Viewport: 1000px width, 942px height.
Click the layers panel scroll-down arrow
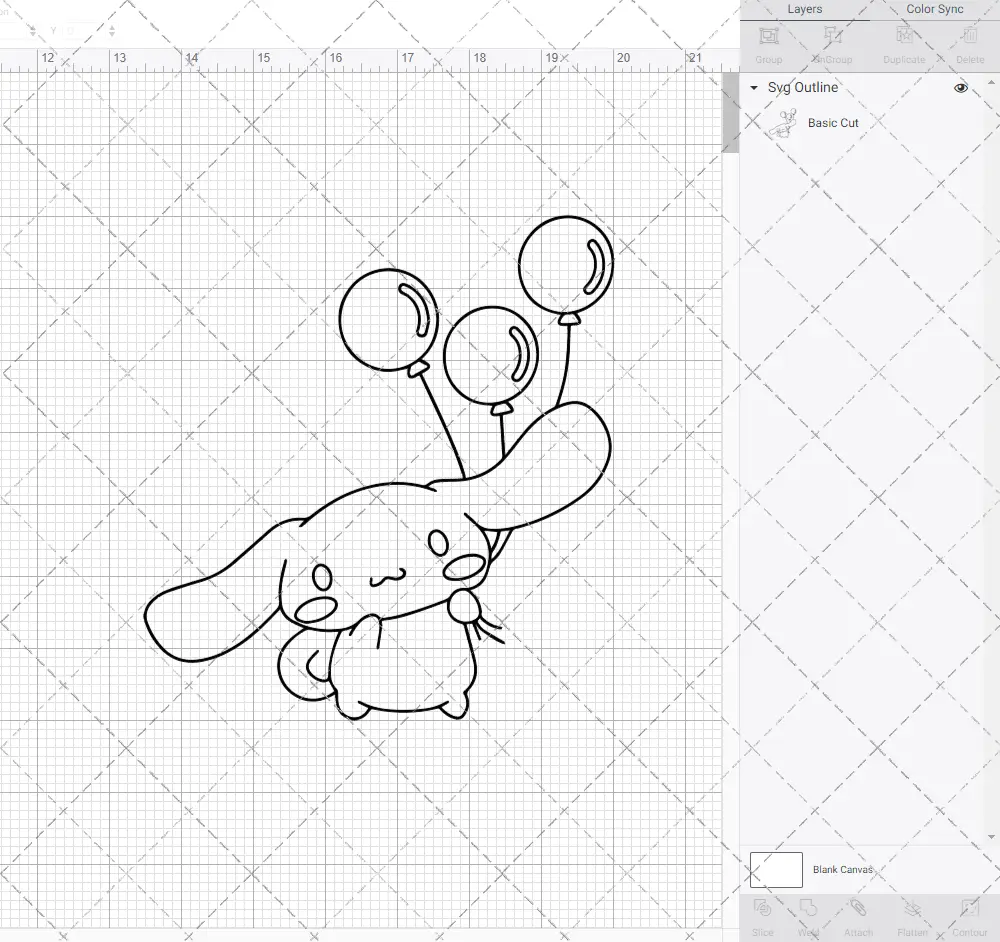[x=990, y=837]
